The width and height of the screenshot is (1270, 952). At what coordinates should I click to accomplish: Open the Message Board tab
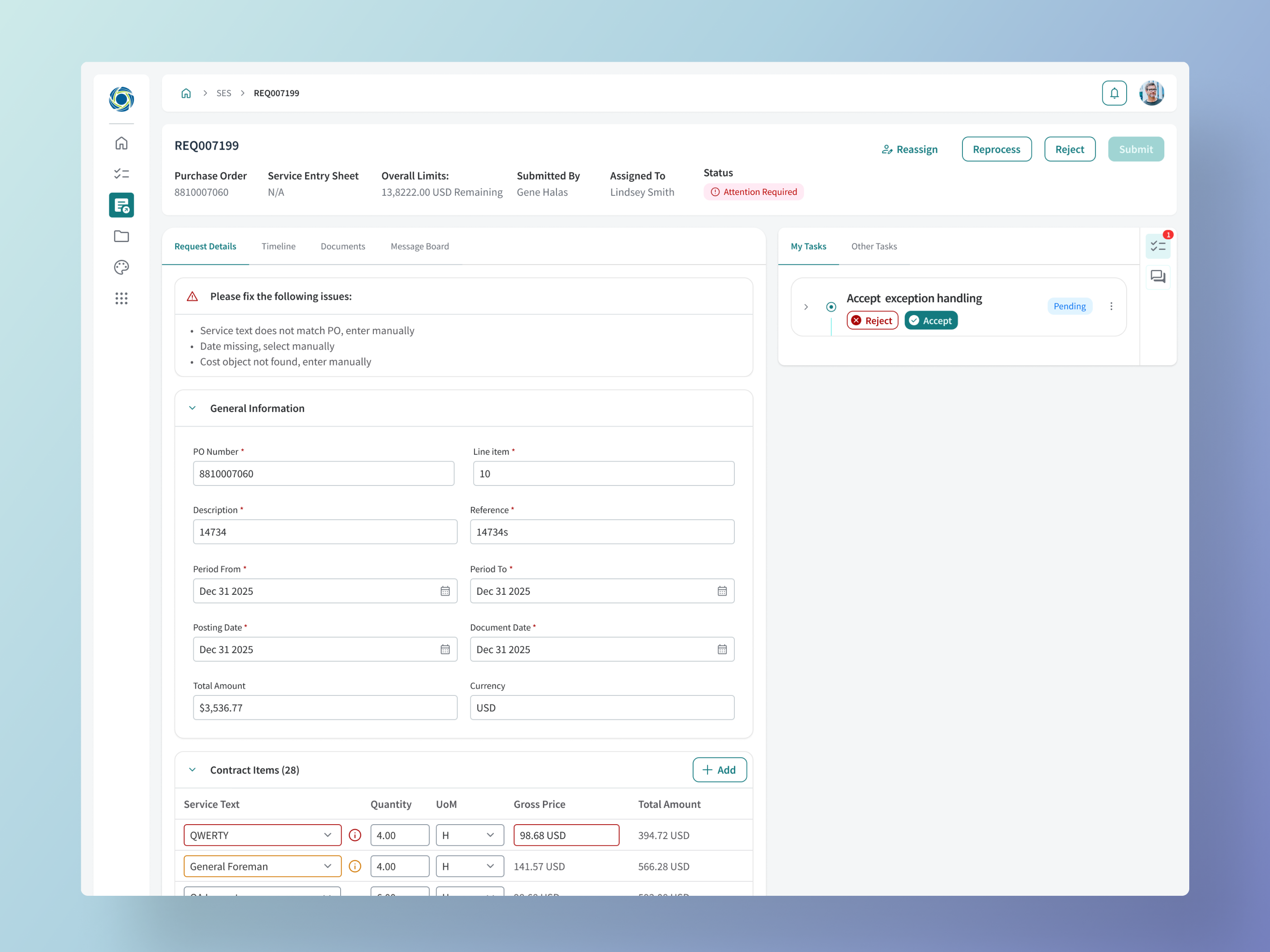420,246
